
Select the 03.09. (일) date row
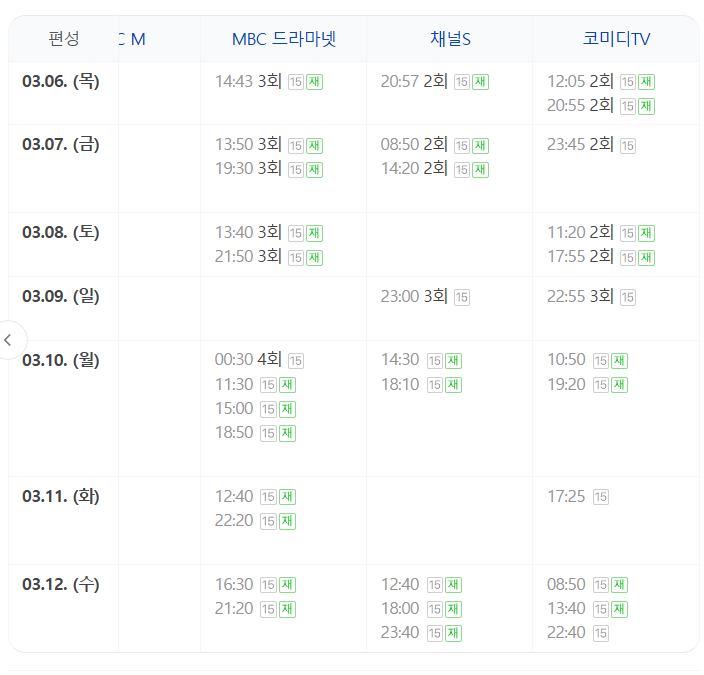point(61,296)
